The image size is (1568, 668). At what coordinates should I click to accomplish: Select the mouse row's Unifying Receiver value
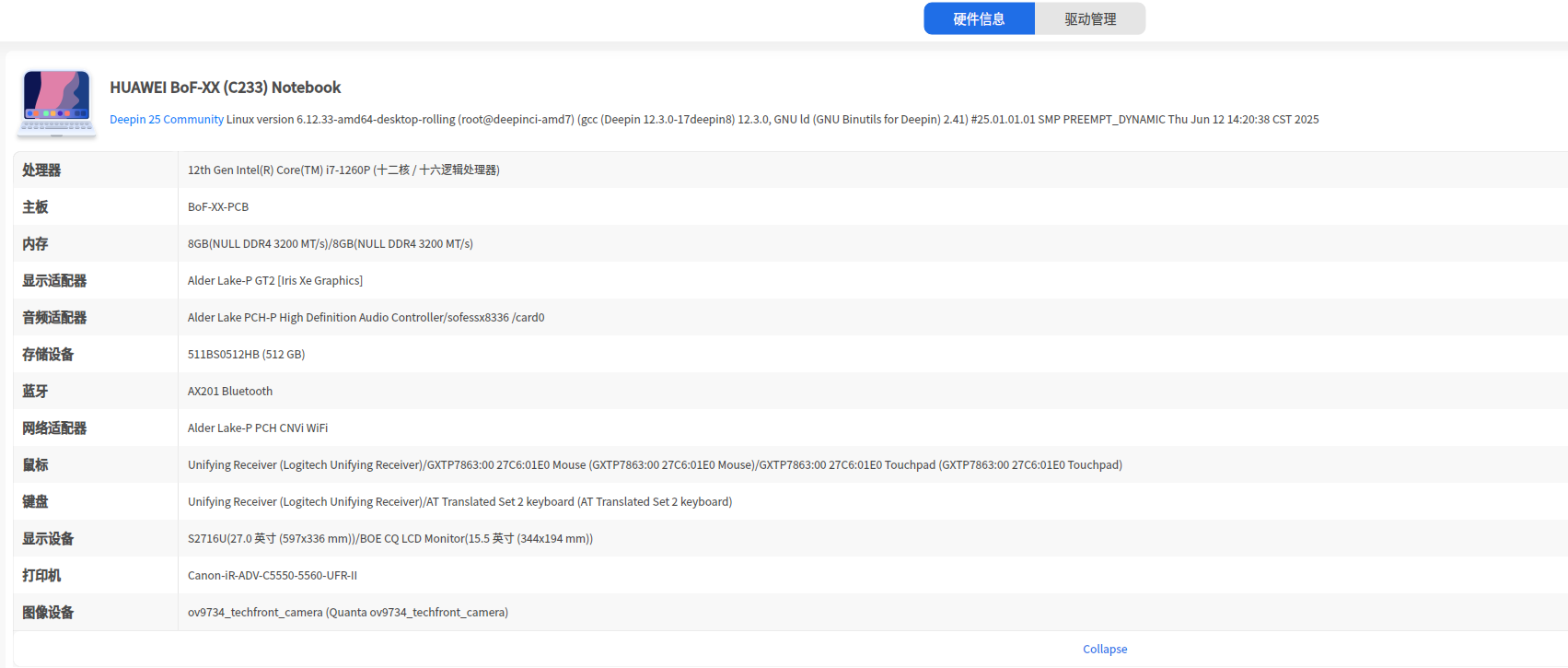[x=655, y=465]
